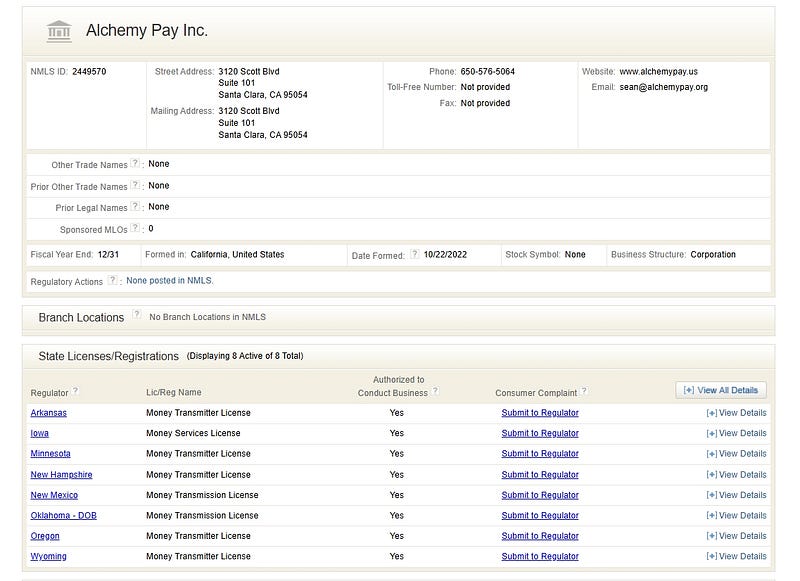
Task: Click the help icon beside Consumer Complaint header
Action: click(x=585, y=391)
